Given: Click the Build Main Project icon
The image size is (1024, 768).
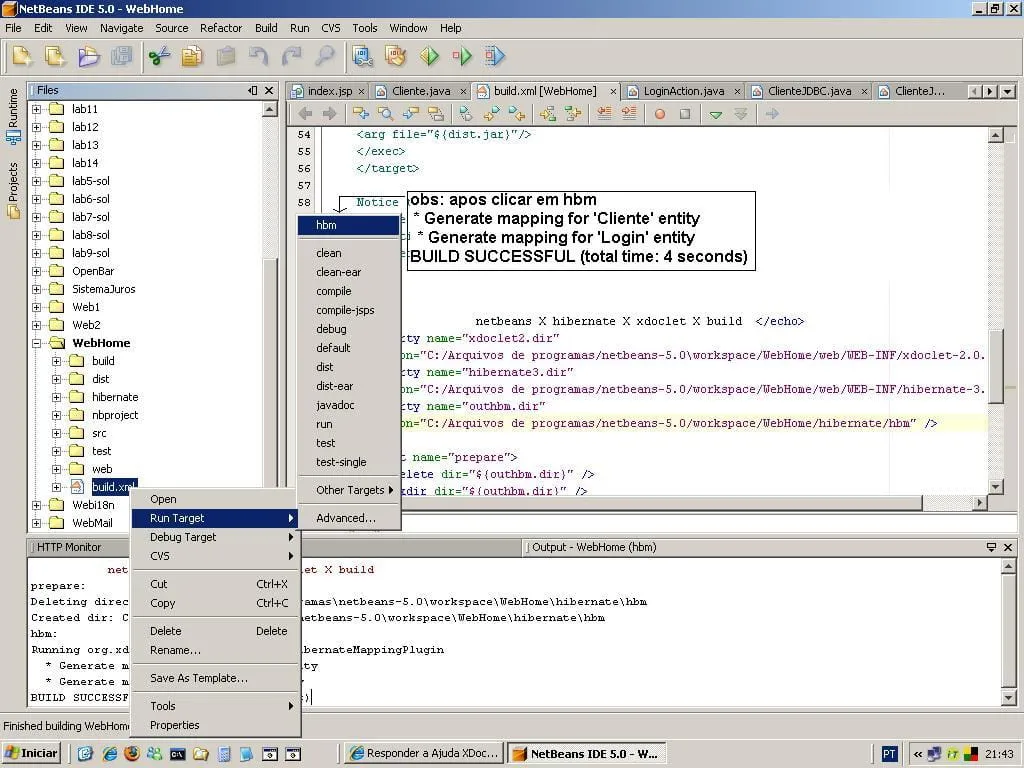Looking at the screenshot, I should pyautogui.click(x=362, y=56).
